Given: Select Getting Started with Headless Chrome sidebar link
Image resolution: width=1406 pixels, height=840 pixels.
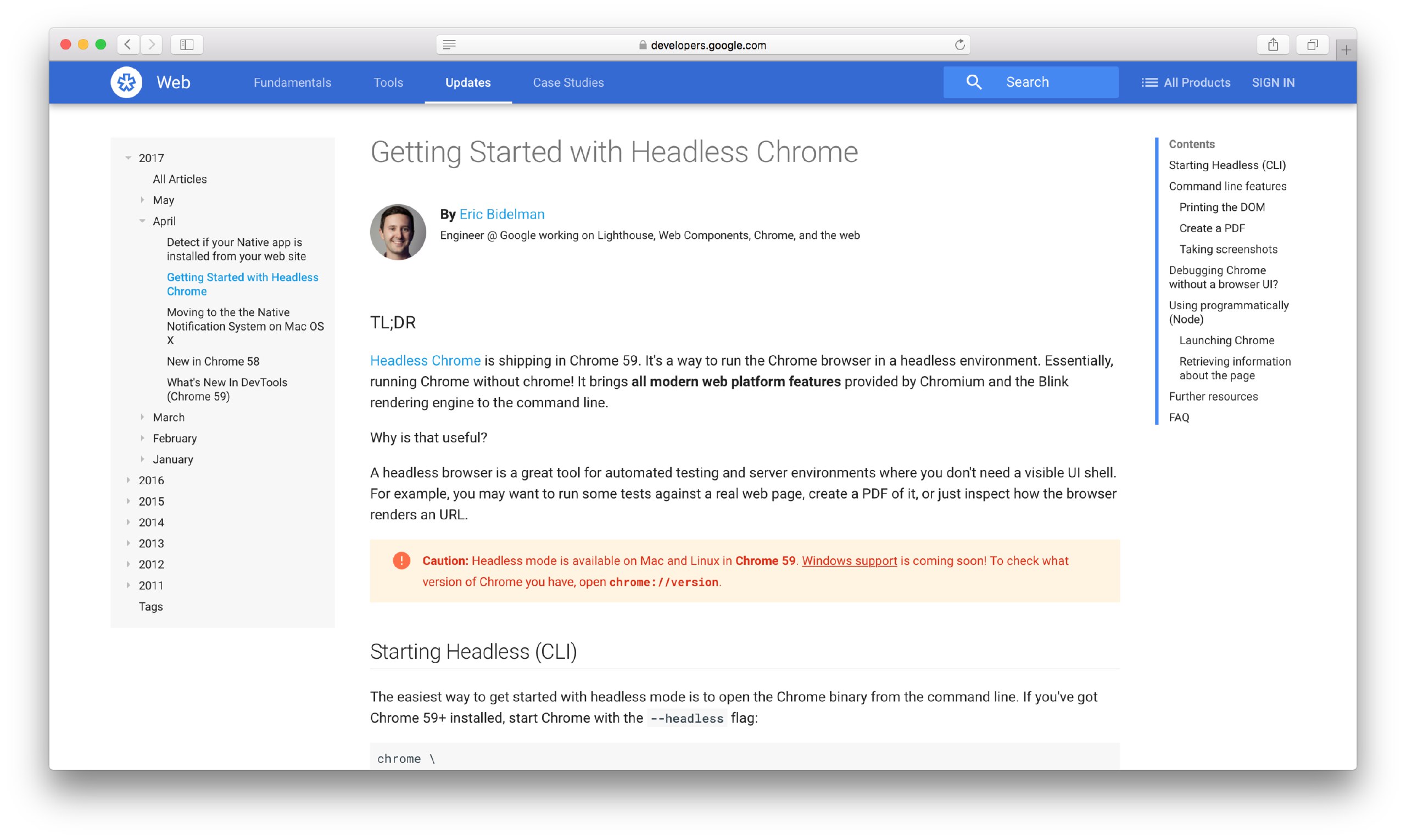Looking at the screenshot, I should pos(242,284).
